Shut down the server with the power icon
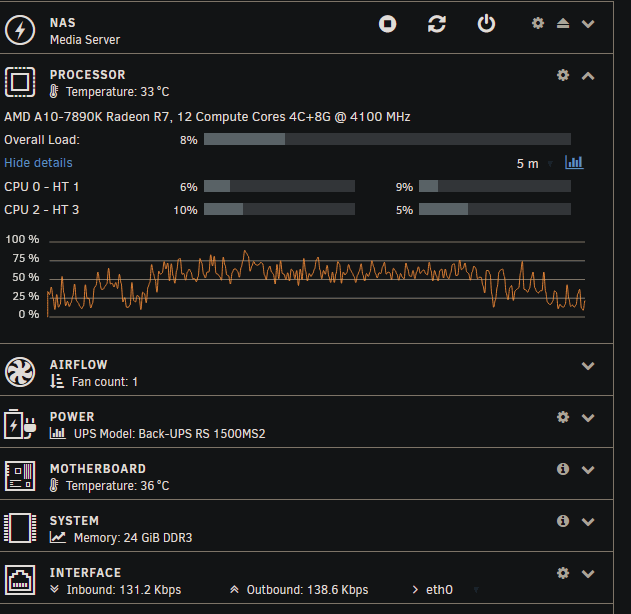631x614 pixels. 486,24
